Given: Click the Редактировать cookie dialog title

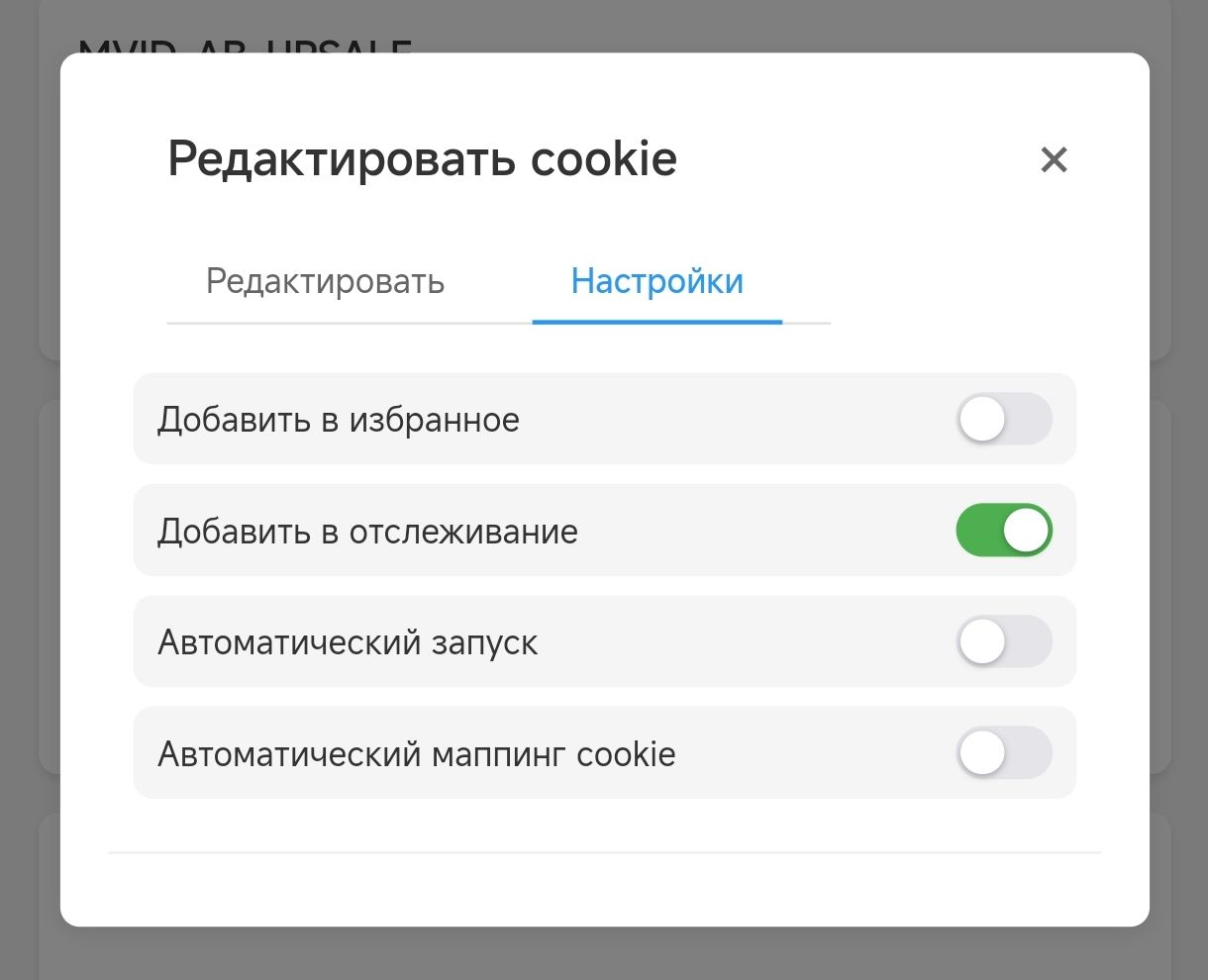Looking at the screenshot, I should coord(422,159).
